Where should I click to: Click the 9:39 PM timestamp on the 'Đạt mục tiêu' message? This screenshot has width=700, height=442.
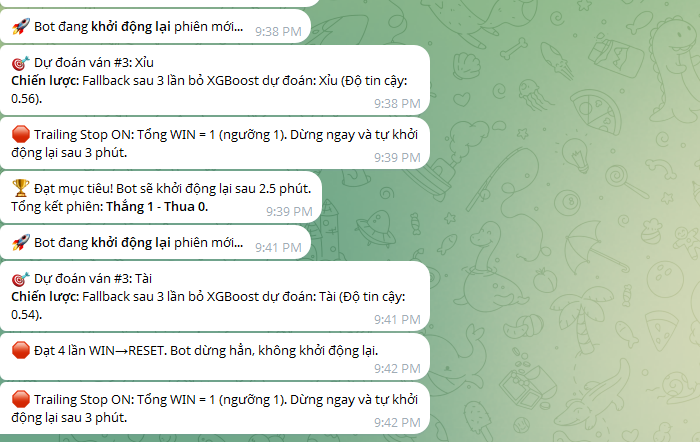[x=289, y=212]
